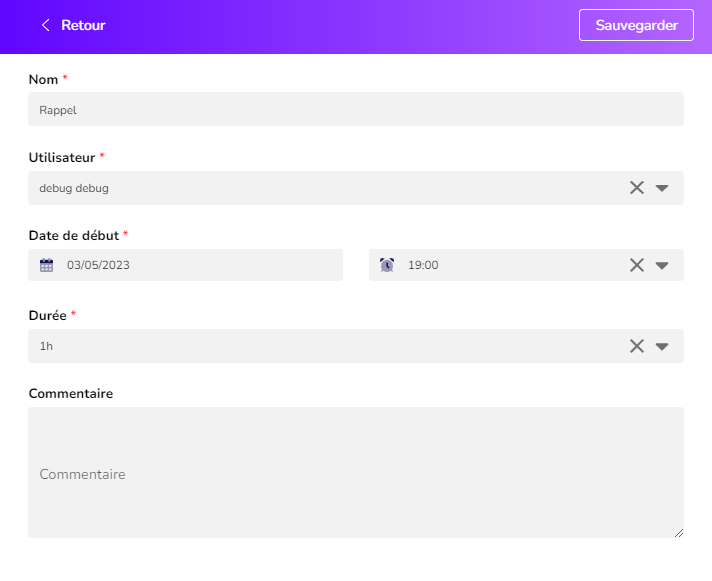Click the 'debug debug' user value

pyautogui.click(x=74, y=188)
